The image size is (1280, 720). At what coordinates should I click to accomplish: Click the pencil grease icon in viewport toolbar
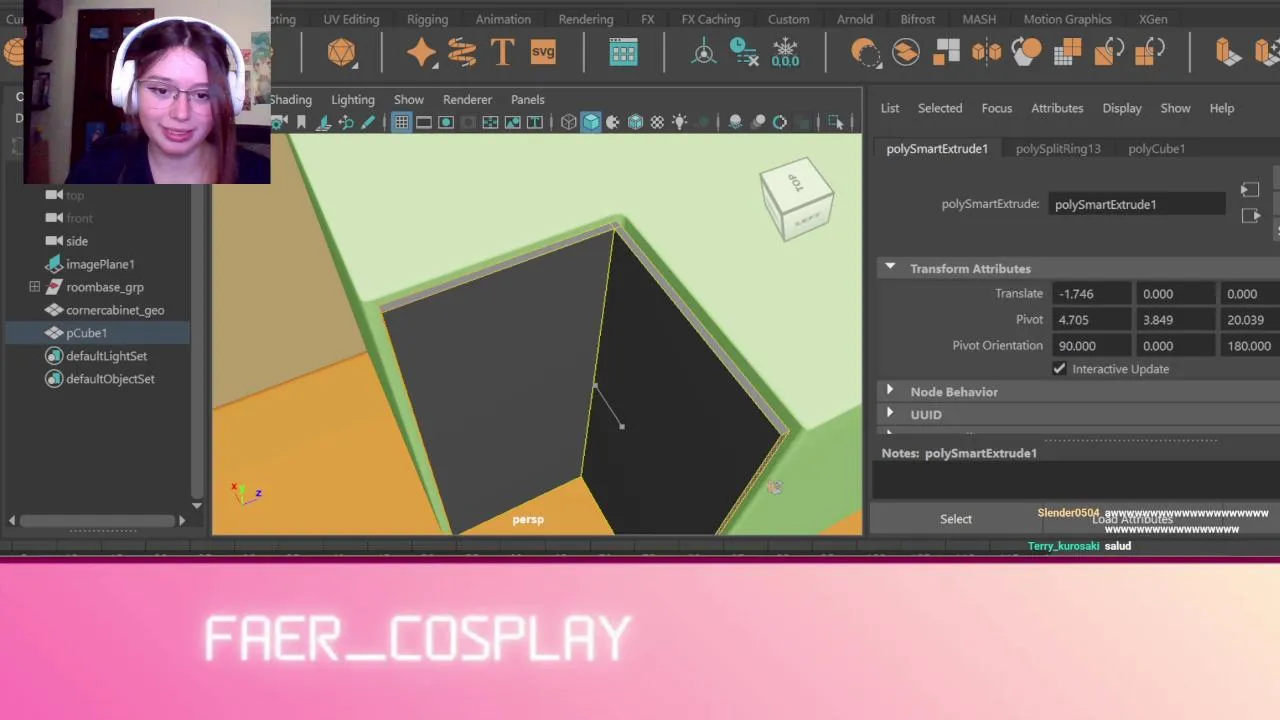point(368,122)
